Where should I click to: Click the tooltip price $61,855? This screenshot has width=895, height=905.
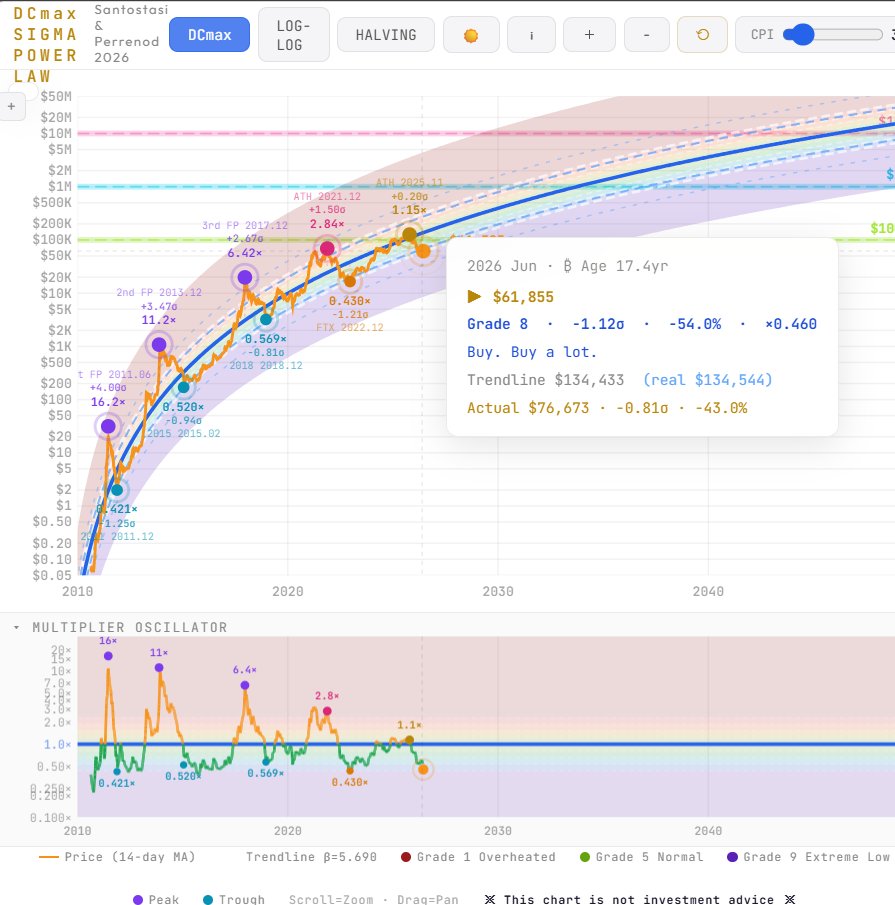[523, 297]
